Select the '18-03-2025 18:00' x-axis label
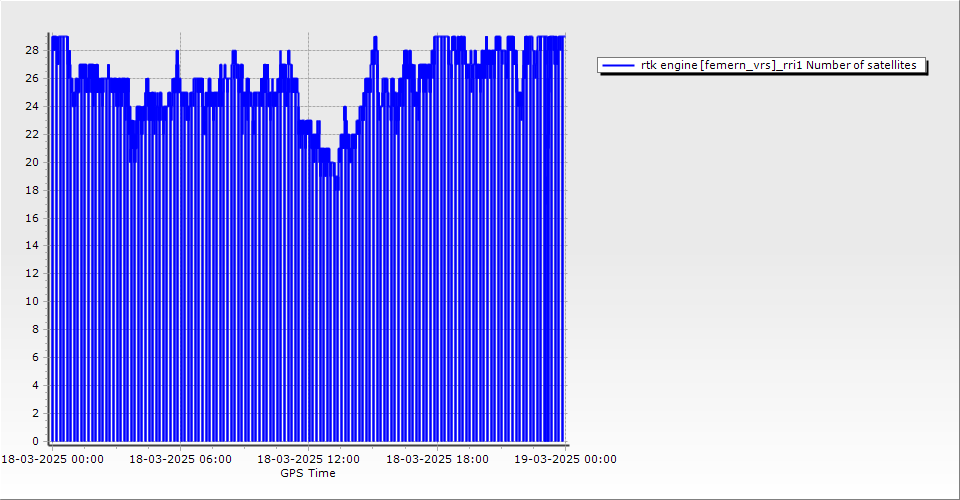The width and height of the screenshot is (960, 500). coord(437,460)
